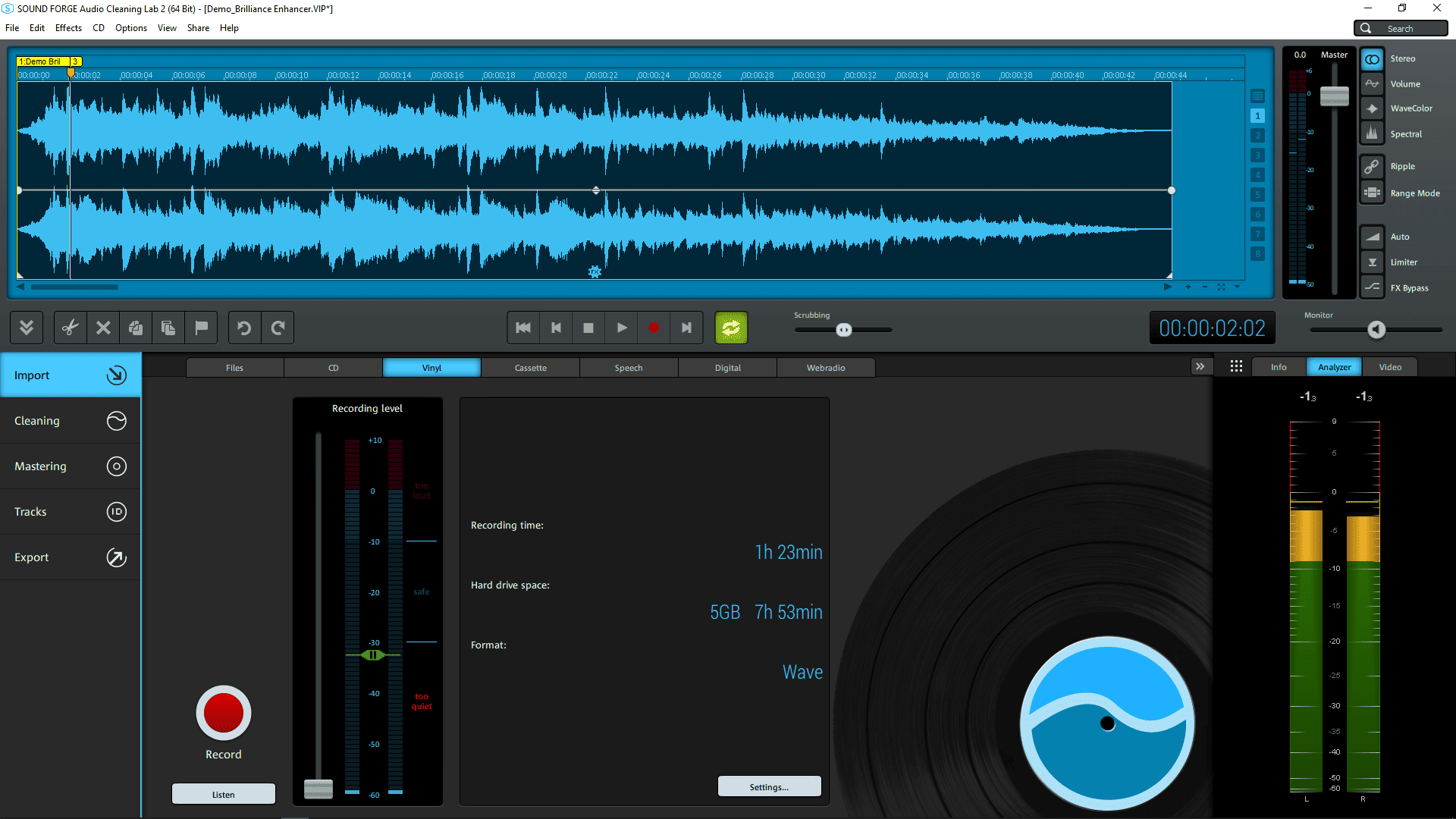Click the Scrubbing slider knob
Image resolution: width=1456 pixels, height=819 pixels.
[x=844, y=330]
